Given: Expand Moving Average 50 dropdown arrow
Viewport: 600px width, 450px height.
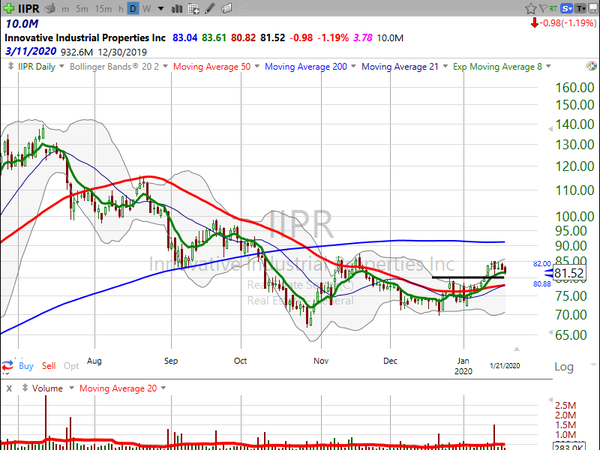Looking at the screenshot, I should [x=257, y=66].
